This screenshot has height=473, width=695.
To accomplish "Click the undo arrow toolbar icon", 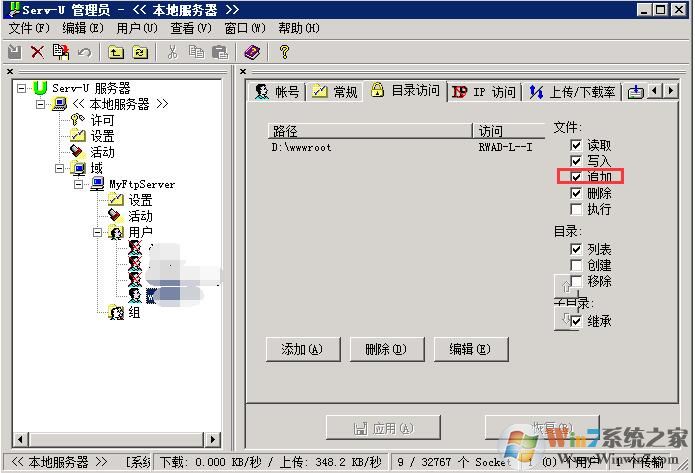I will [x=84, y=52].
